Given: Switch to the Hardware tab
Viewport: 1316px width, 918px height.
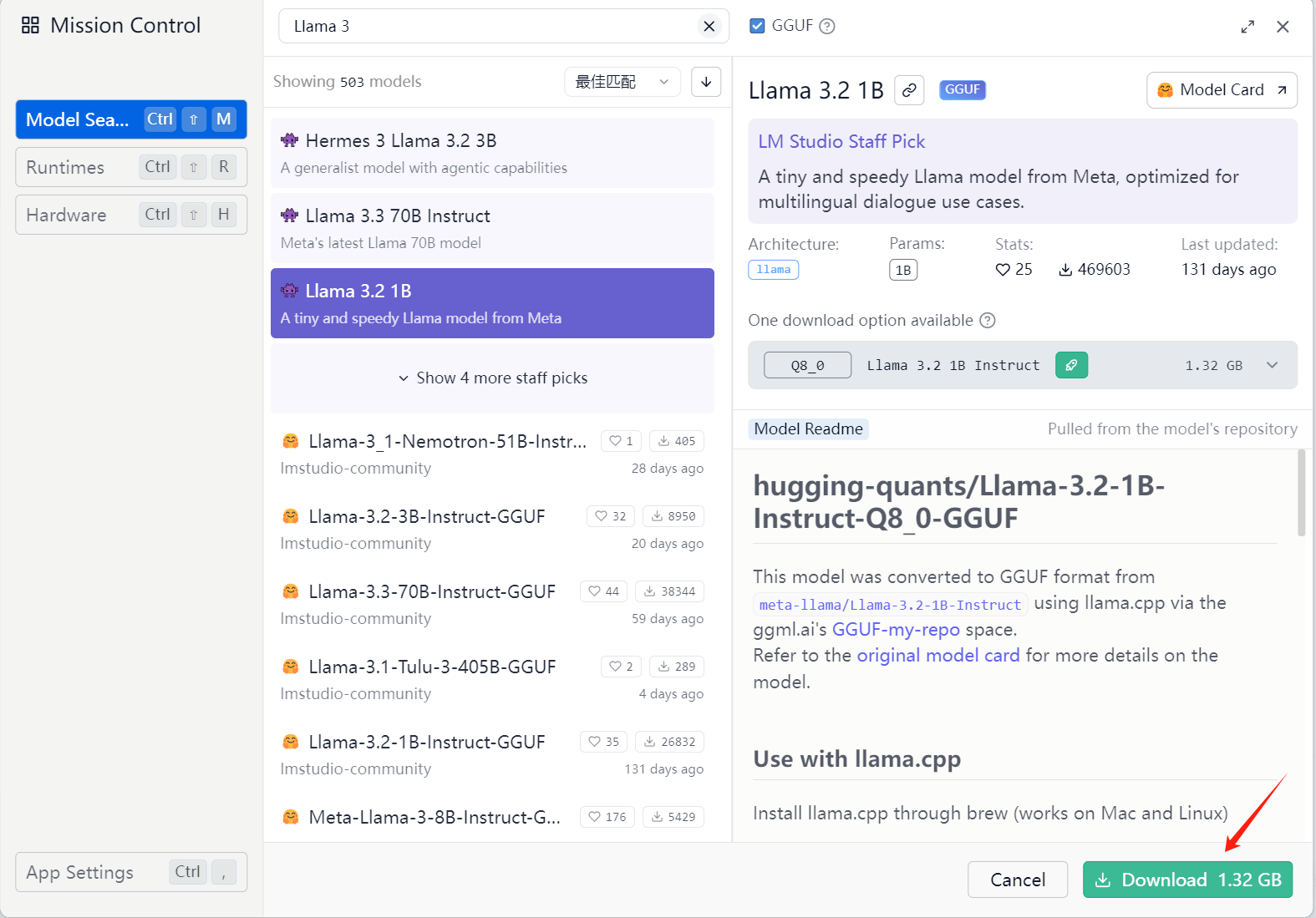Looking at the screenshot, I should [x=131, y=215].
